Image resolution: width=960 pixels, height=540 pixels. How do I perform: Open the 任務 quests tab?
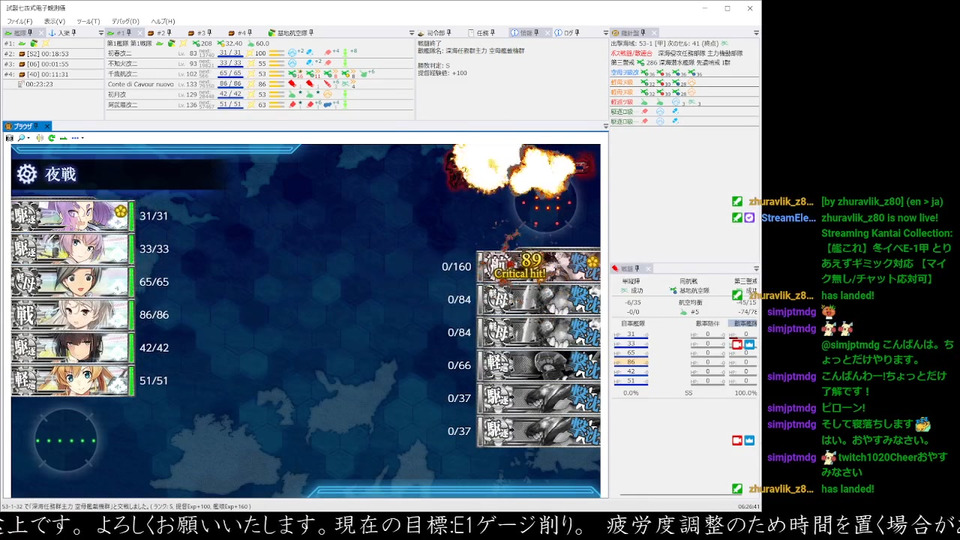pyautogui.click(x=482, y=33)
